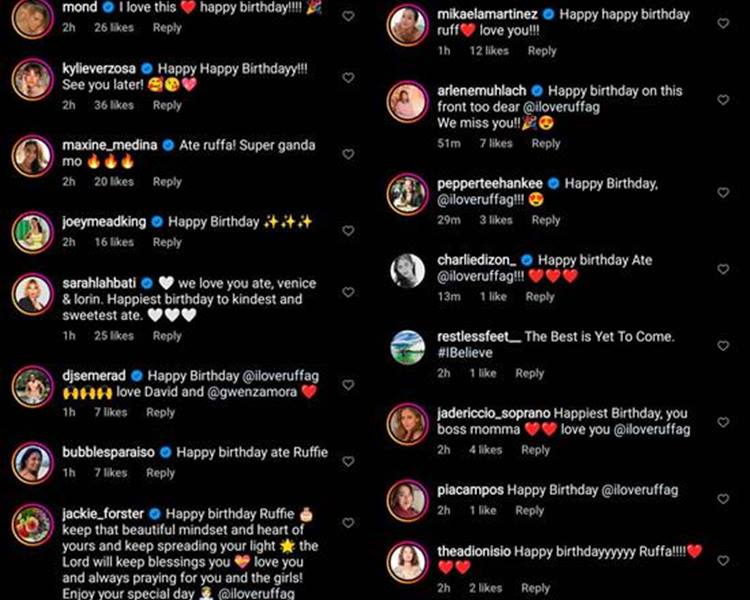Tap the heart on arlenemuhlach's comment
This screenshot has height=600, width=750.
pos(723,100)
